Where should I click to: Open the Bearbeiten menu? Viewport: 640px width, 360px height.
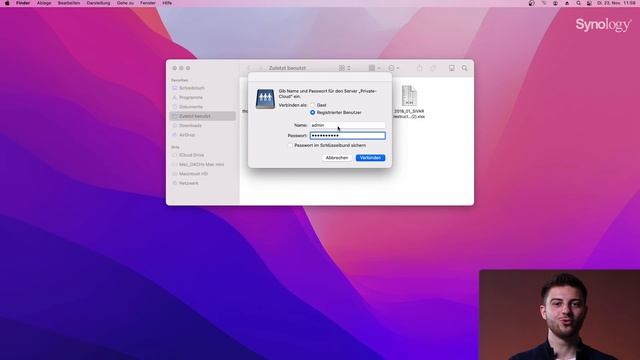tap(69, 3)
